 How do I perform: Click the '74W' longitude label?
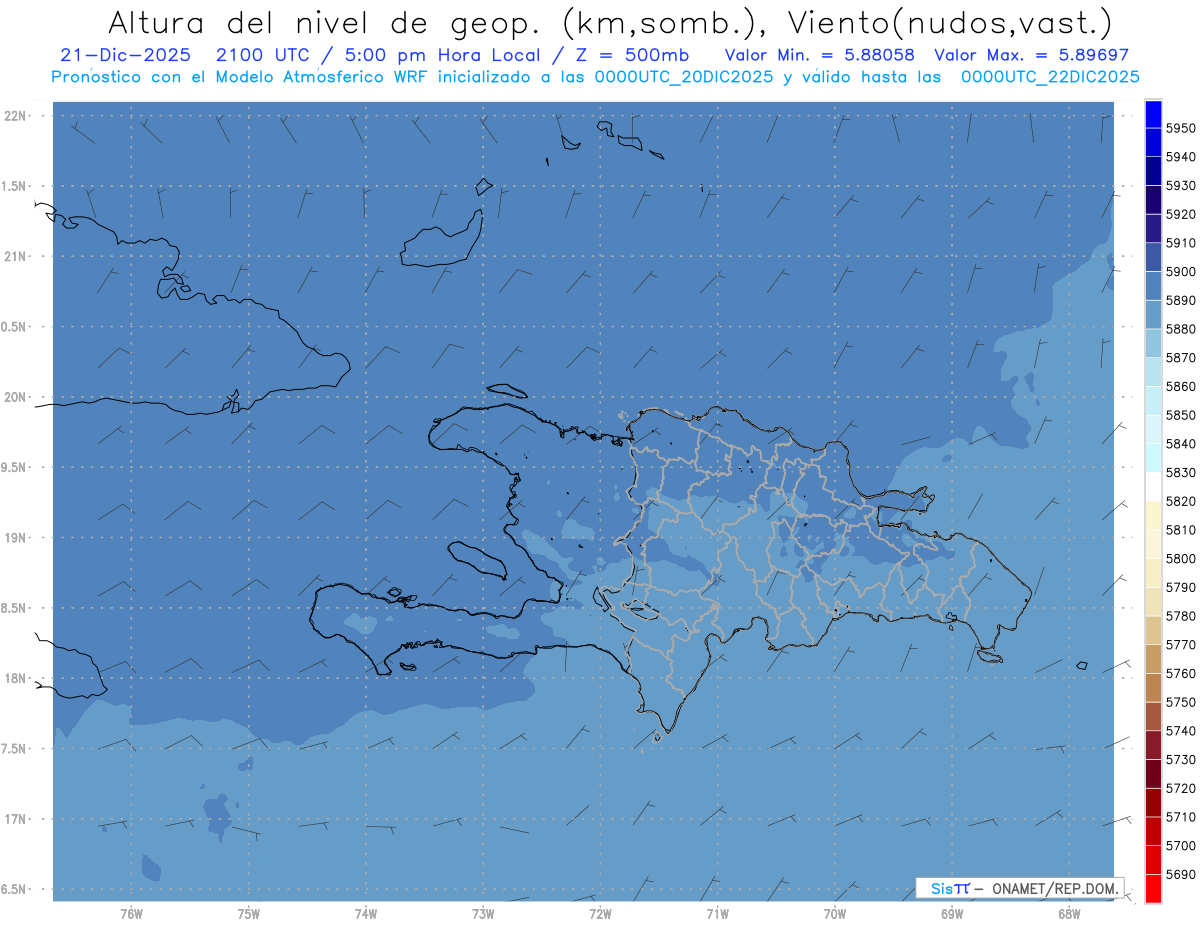click(x=366, y=914)
